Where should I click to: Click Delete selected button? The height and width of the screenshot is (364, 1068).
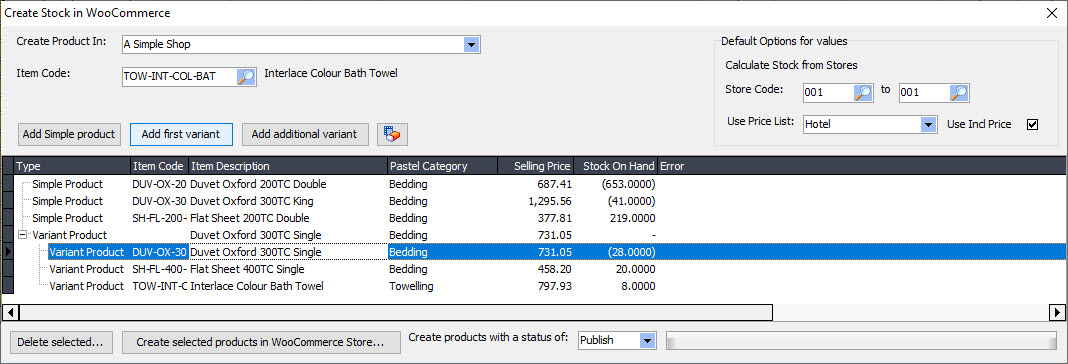point(61,342)
